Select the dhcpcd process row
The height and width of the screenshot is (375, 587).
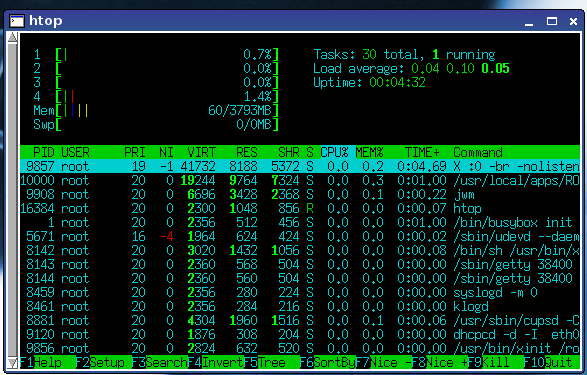[x=300, y=334]
